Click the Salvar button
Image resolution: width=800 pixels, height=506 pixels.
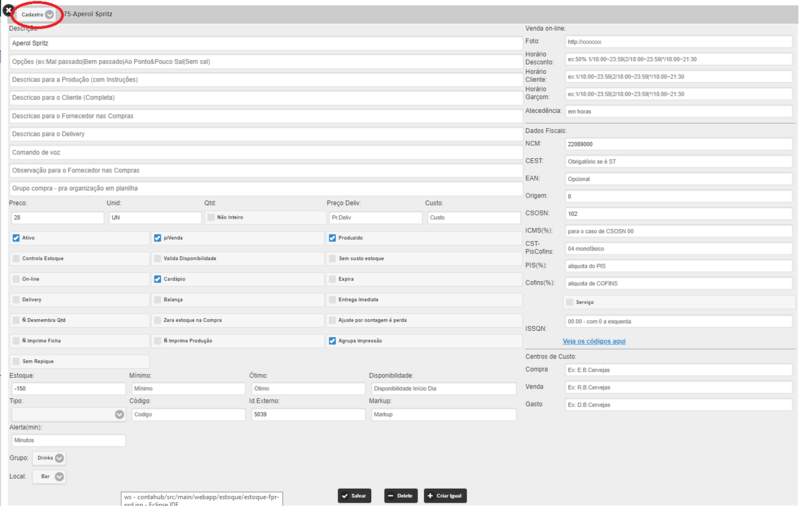pos(354,496)
